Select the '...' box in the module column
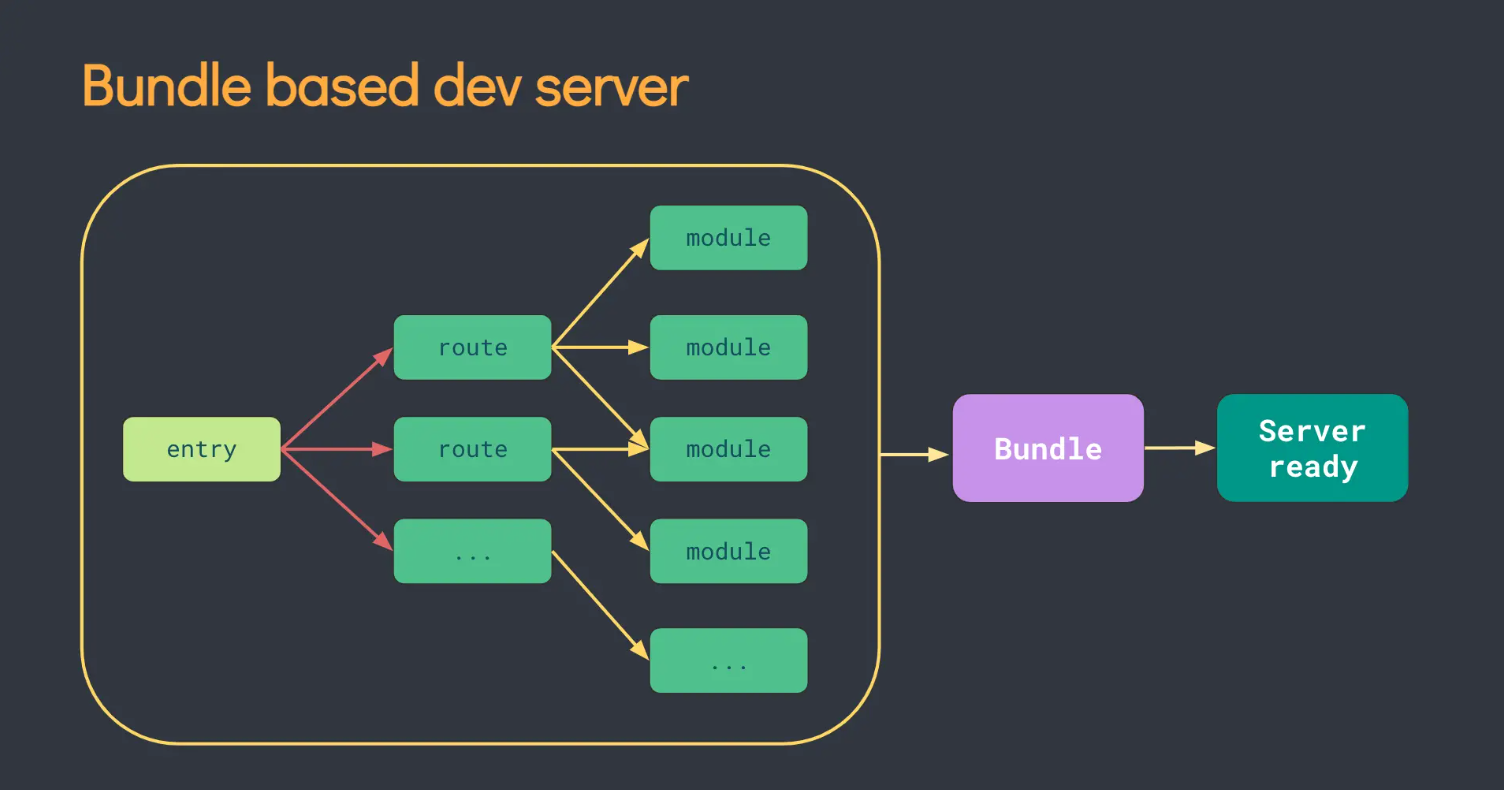 [x=729, y=661]
